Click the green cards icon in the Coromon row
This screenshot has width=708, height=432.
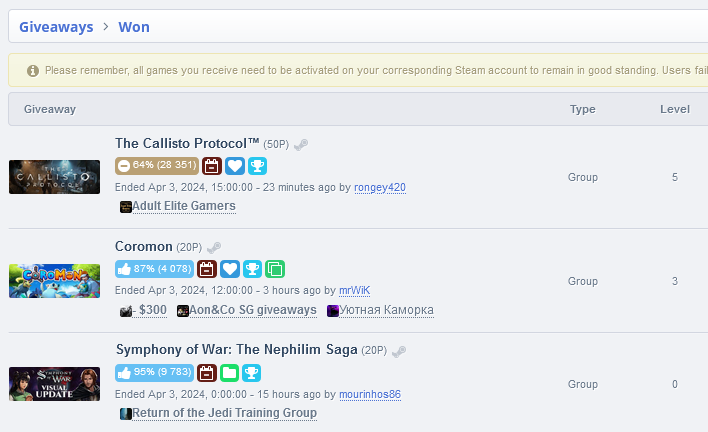pyautogui.click(x=275, y=269)
